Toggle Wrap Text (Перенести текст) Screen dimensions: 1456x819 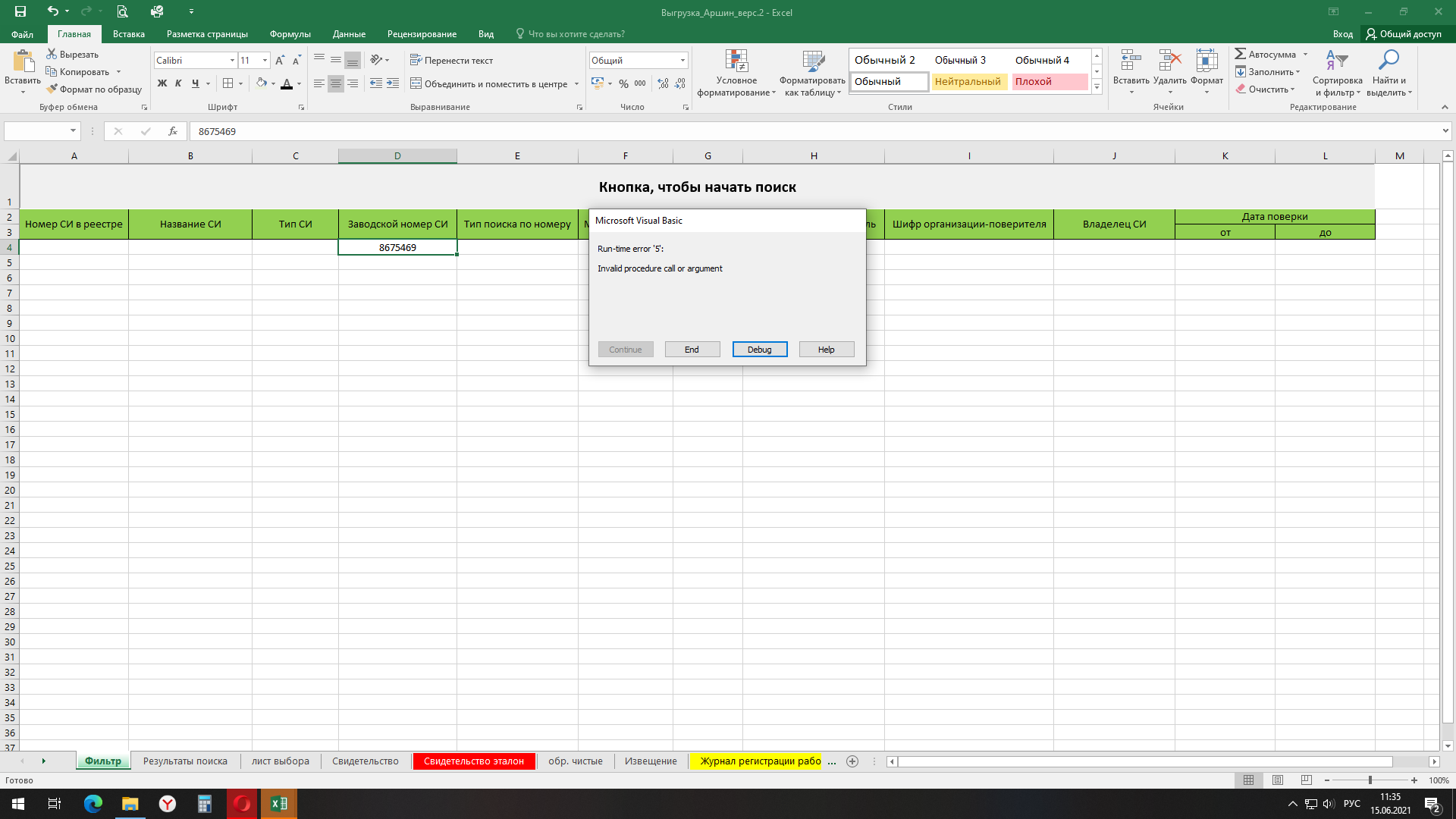(451, 61)
